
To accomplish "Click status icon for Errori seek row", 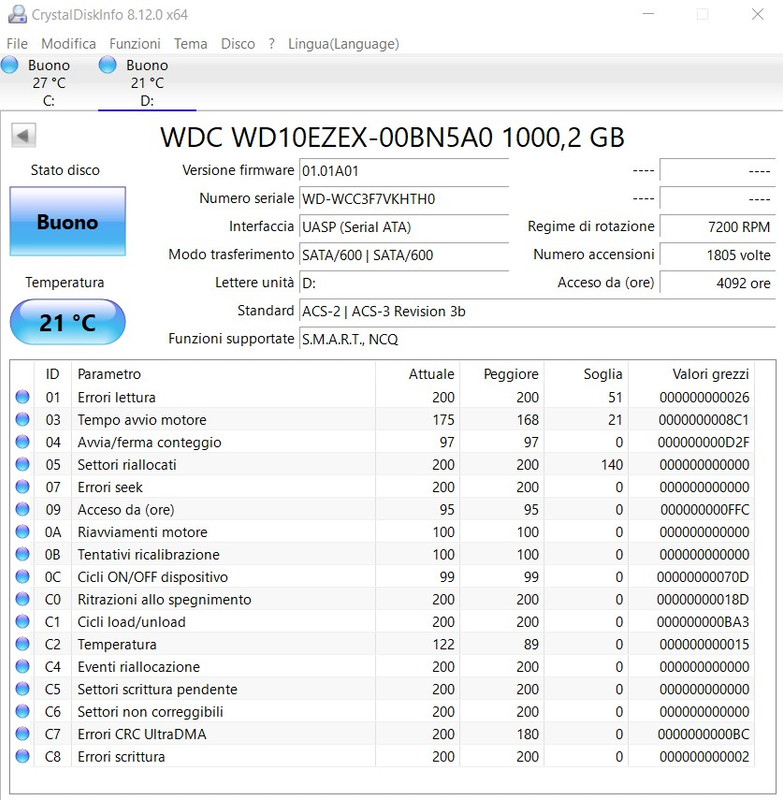I will click(x=22, y=487).
